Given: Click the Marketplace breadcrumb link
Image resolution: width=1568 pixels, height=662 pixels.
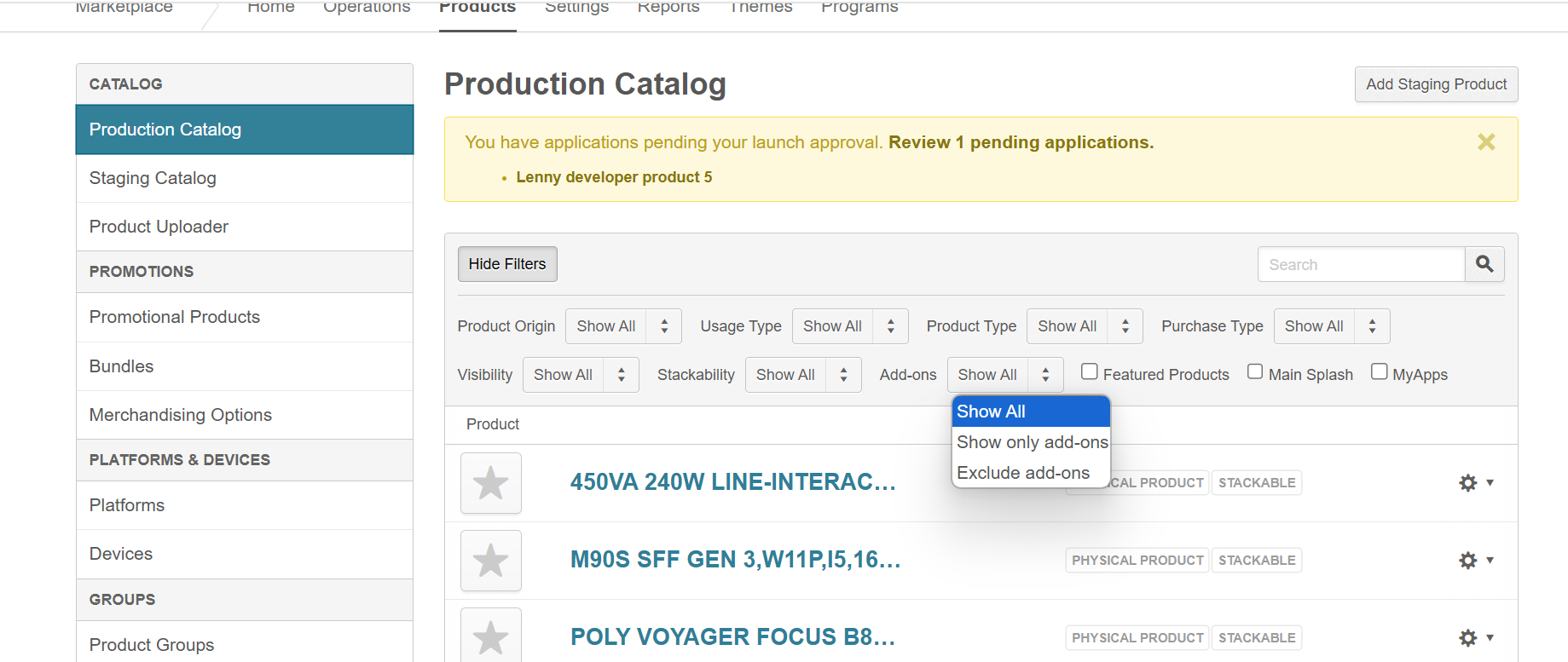Looking at the screenshot, I should [x=124, y=8].
